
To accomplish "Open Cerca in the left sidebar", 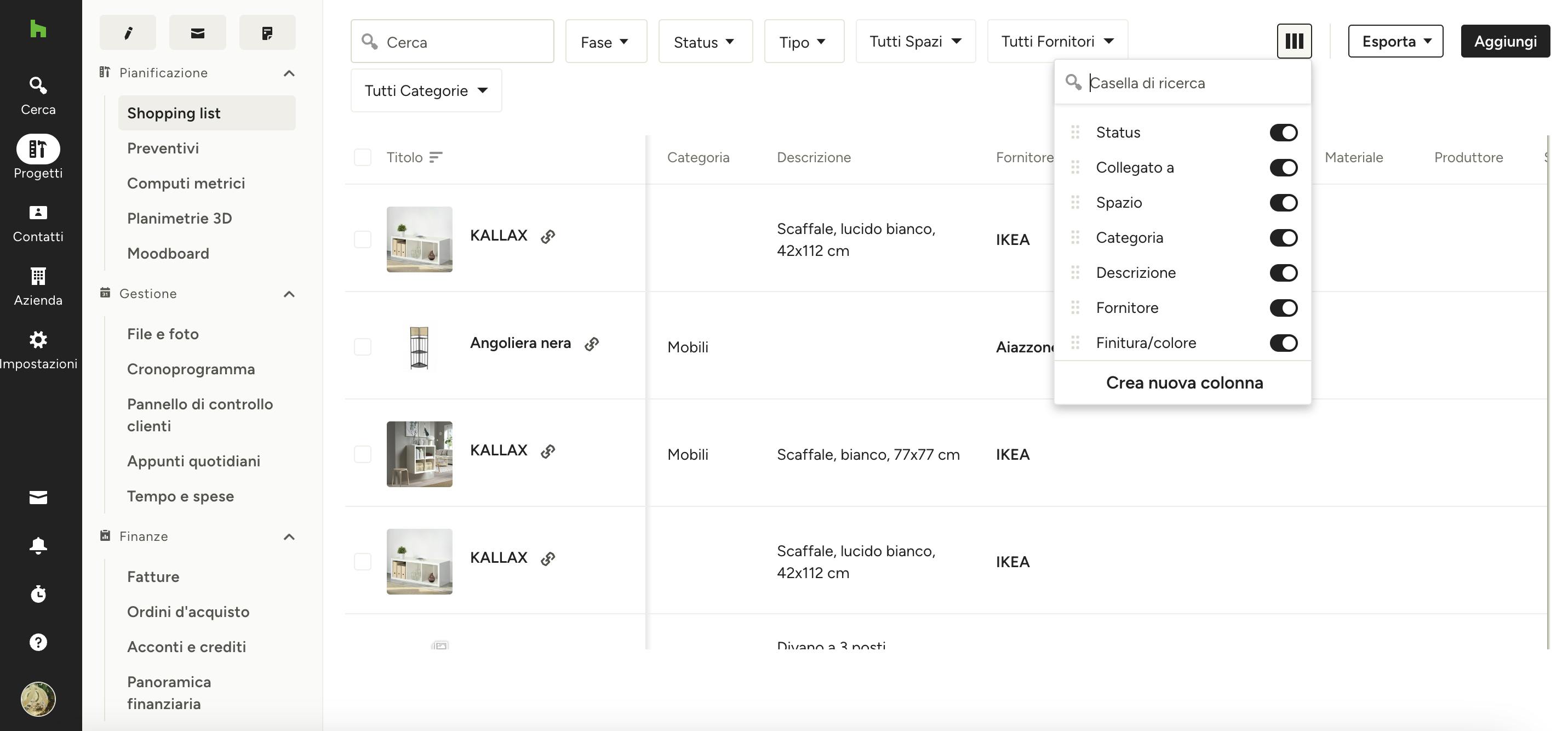I will click(x=38, y=95).
